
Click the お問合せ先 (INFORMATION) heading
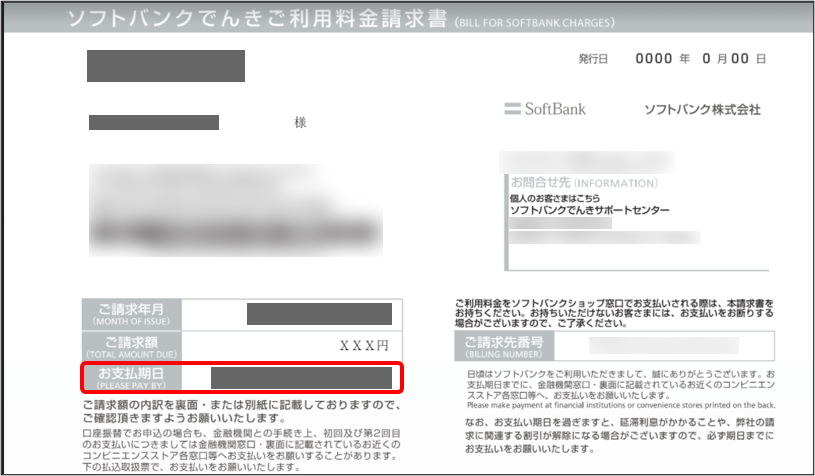click(x=584, y=182)
